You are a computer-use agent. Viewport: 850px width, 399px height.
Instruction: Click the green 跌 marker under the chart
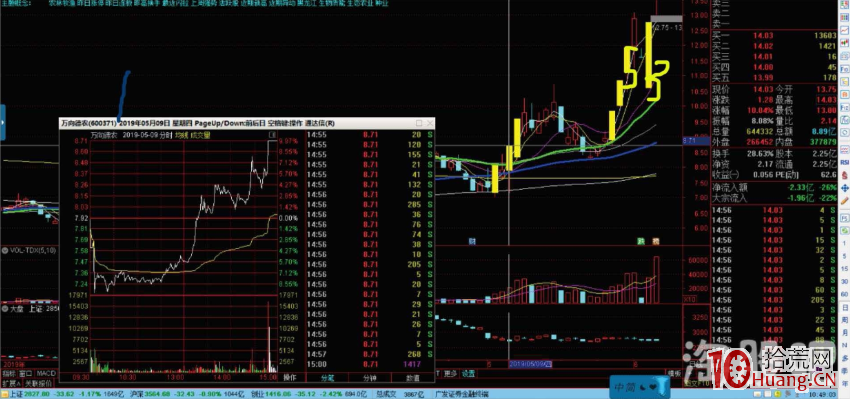coord(640,241)
